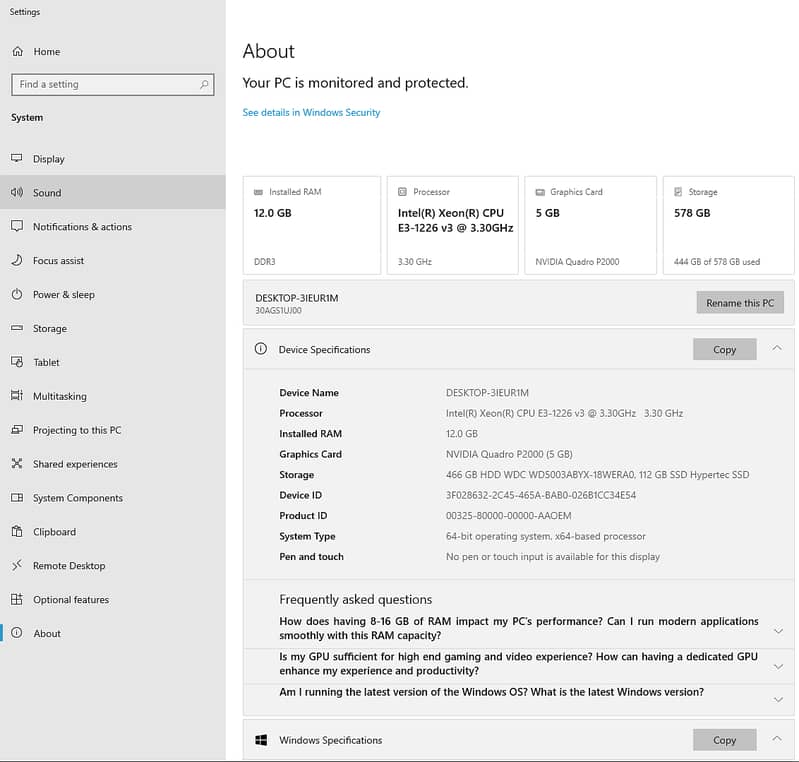This screenshot has height=762, width=799.
Task: Click the NVIDIA Quadro P2000 card subtitle
Action: pyautogui.click(x=577, y=261)
